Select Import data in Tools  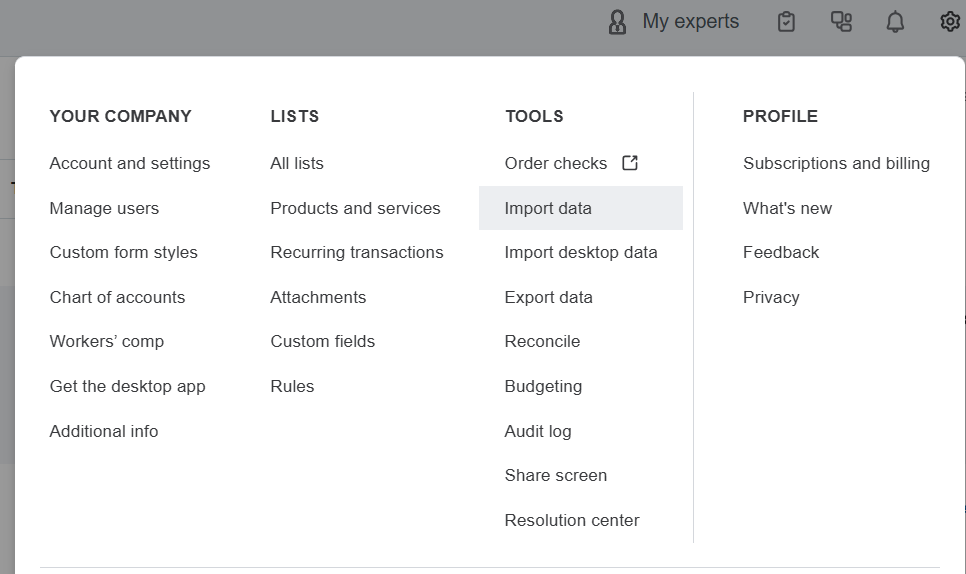coord(548,208)
